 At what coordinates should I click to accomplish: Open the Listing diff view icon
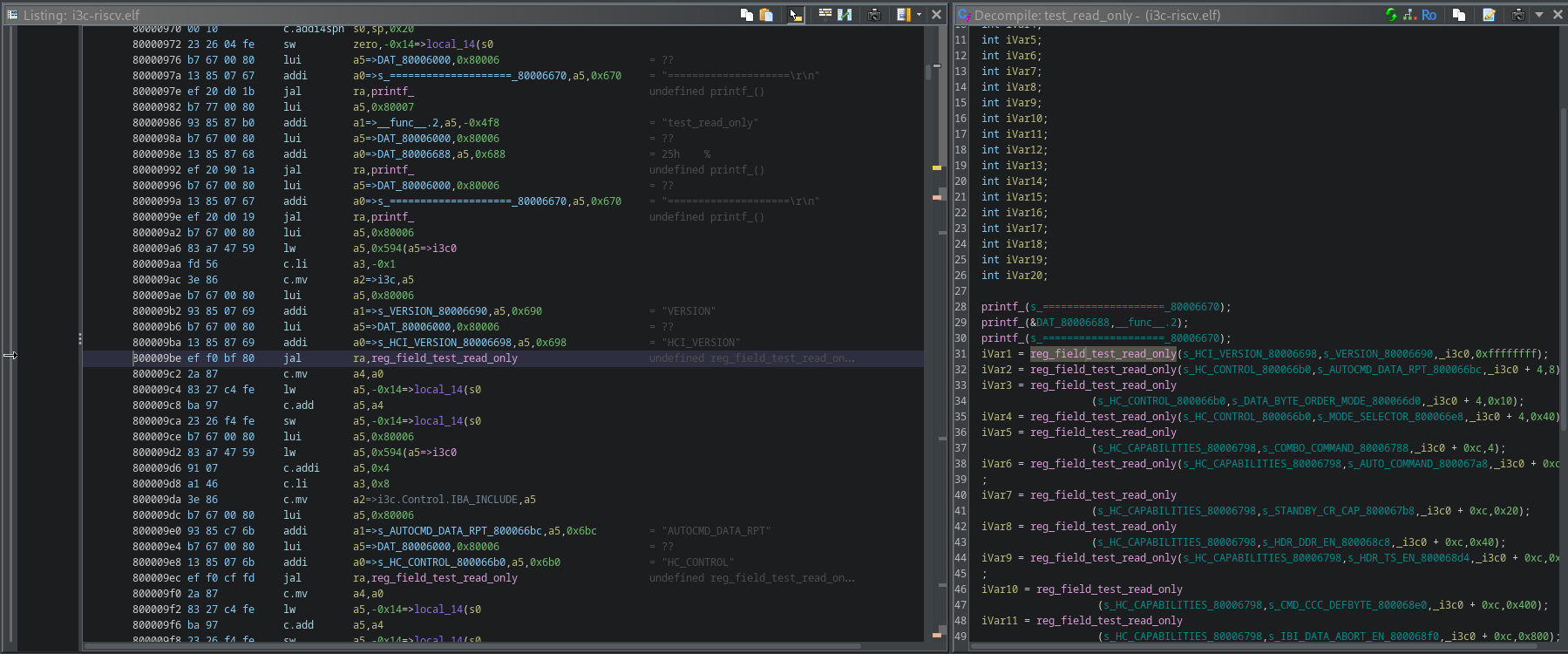845,14
